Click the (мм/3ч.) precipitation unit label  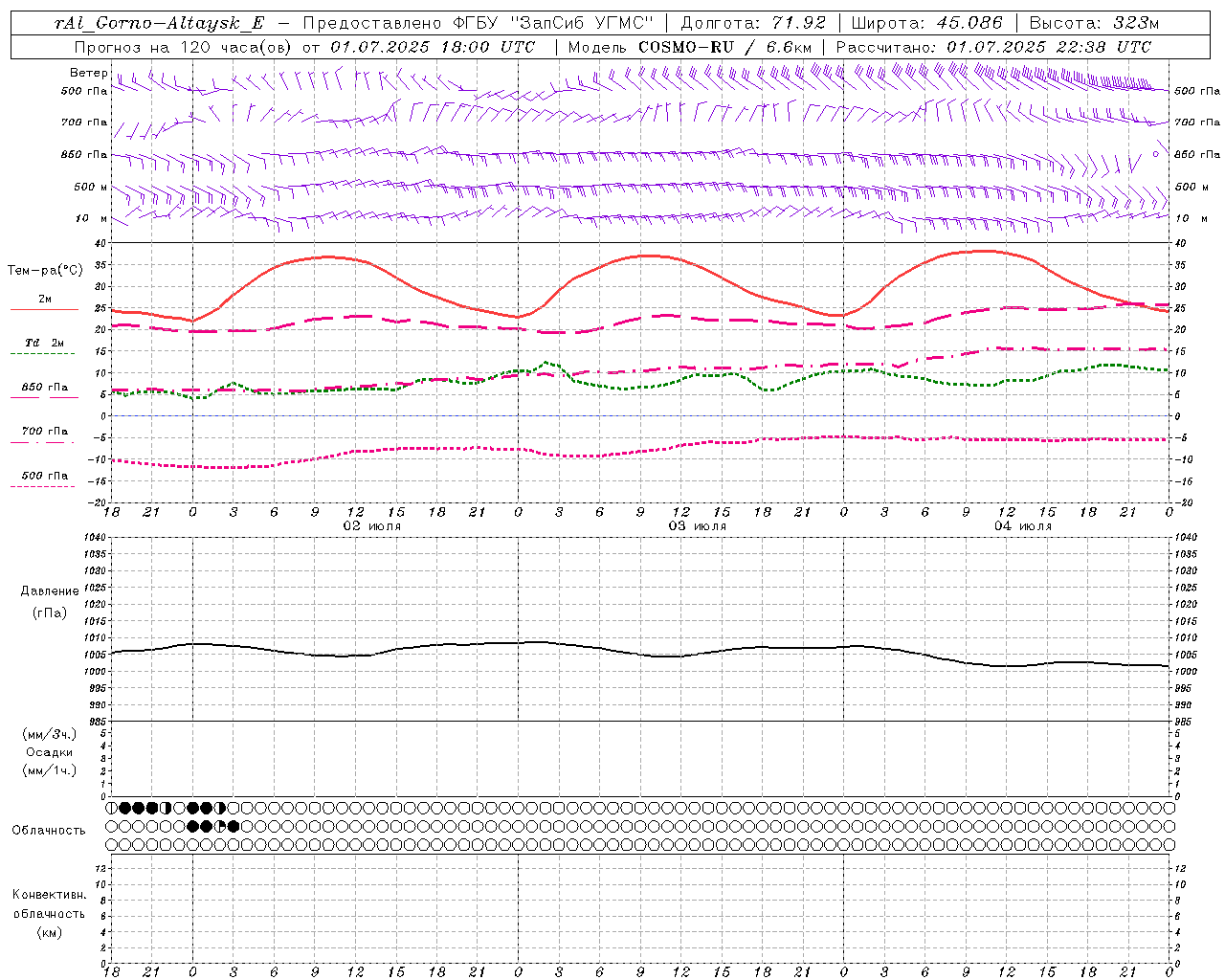[x=50, y=734]
